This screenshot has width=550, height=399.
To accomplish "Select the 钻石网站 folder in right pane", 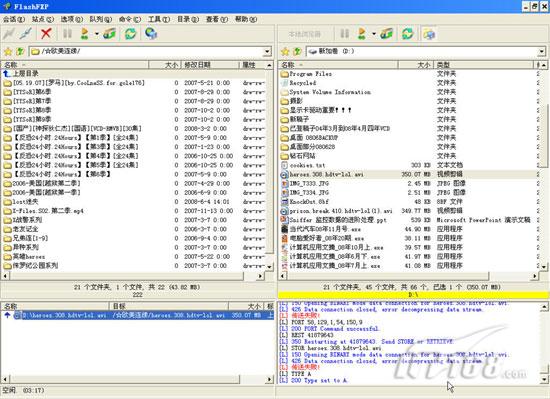I will pos(298,156).
